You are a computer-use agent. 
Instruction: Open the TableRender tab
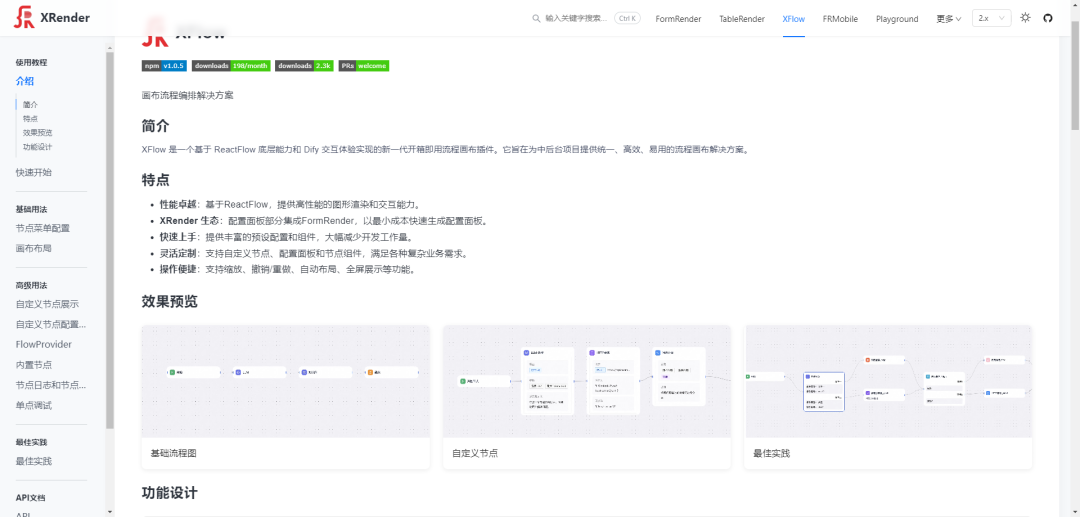tap(742, 19)
